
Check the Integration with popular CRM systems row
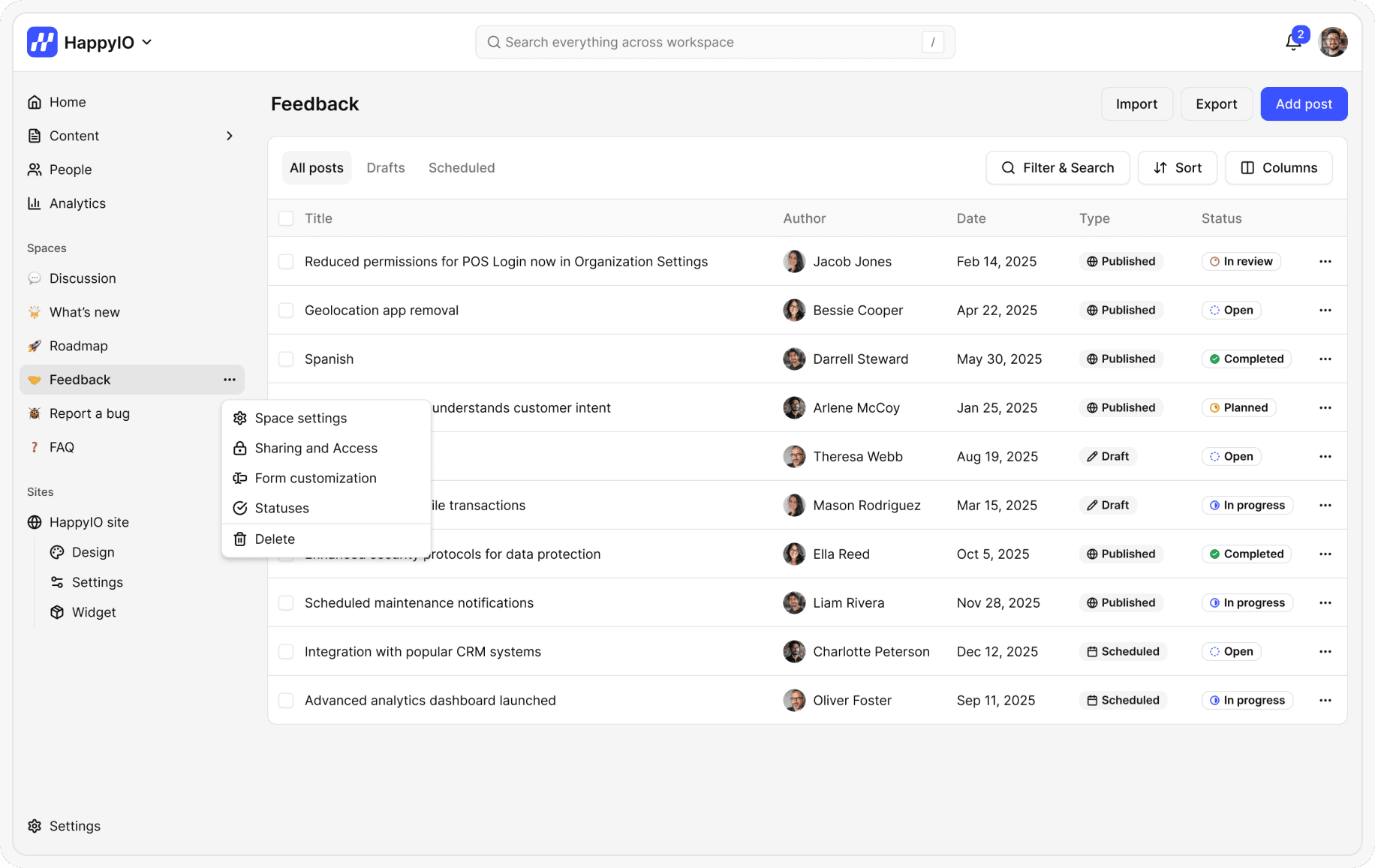click(x=286, y=651)
